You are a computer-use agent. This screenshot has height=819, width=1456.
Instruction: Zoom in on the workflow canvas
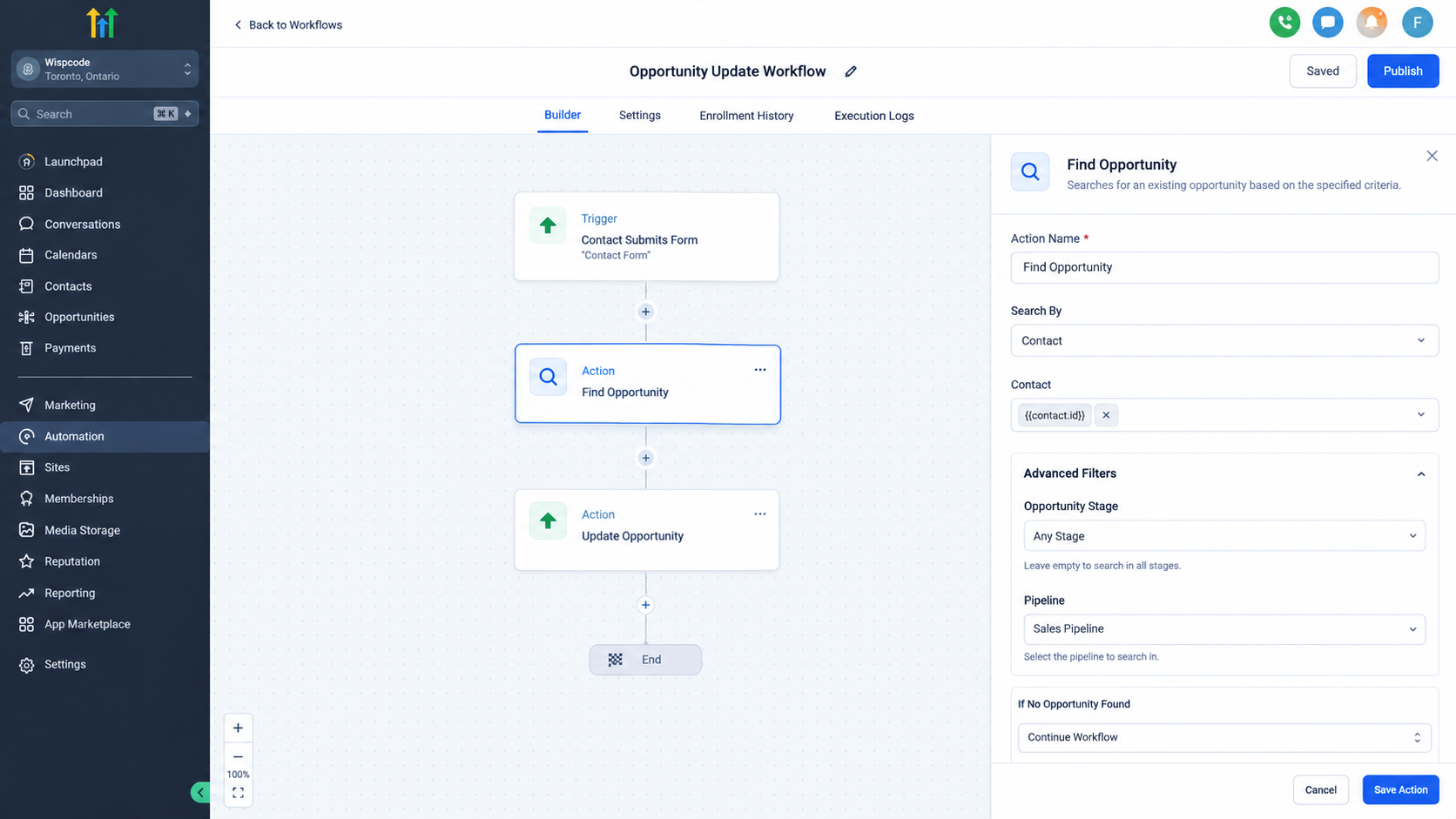pos(238,728)
